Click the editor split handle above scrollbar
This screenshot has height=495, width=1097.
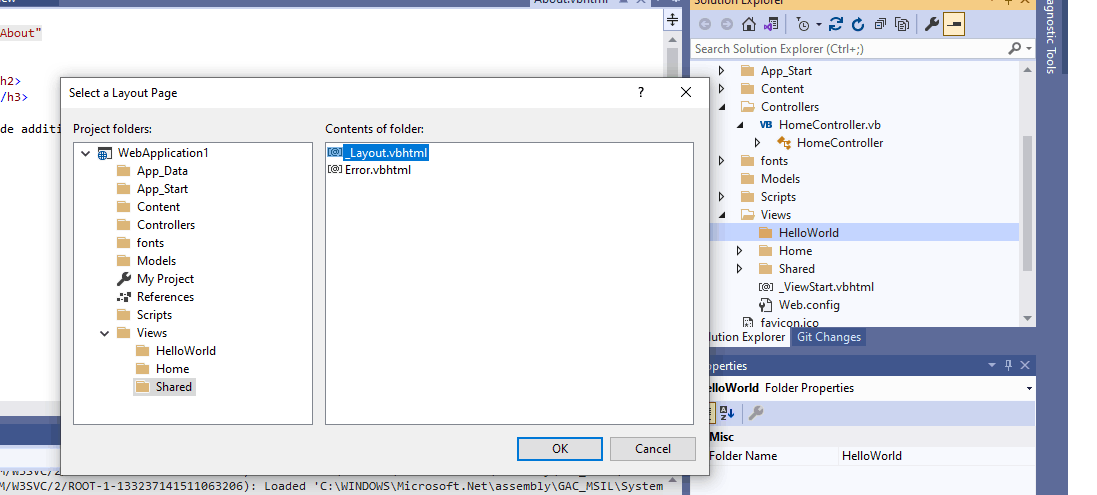pyautogui.click(x=672, y=20)
